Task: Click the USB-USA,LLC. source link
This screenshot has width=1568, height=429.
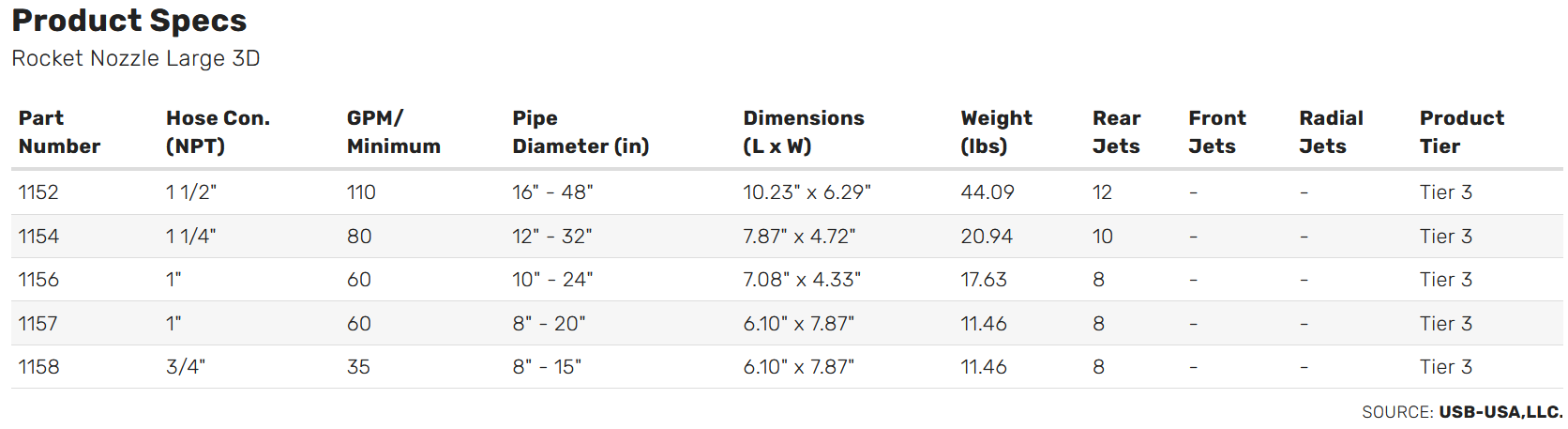Action: (1500, 412)
